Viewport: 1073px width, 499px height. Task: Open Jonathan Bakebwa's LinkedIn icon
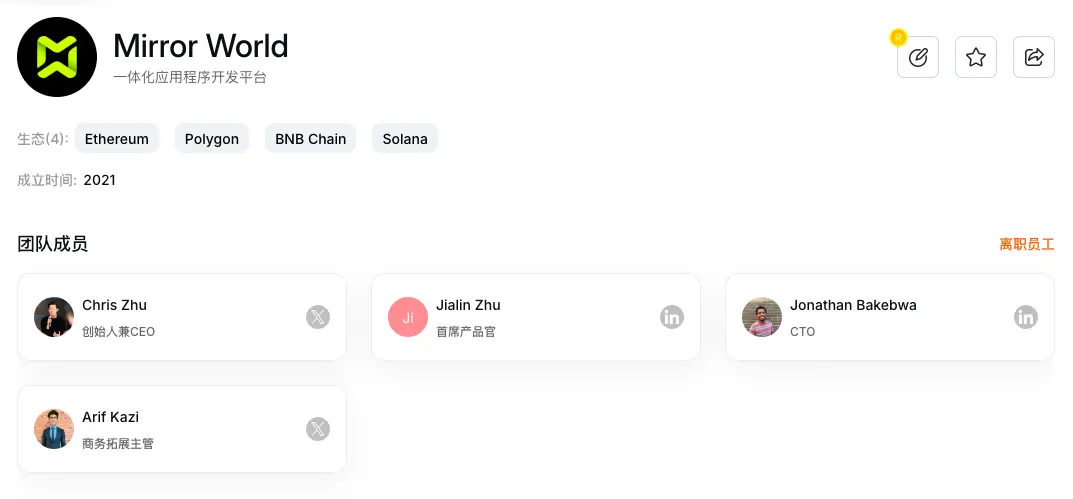1026,317
